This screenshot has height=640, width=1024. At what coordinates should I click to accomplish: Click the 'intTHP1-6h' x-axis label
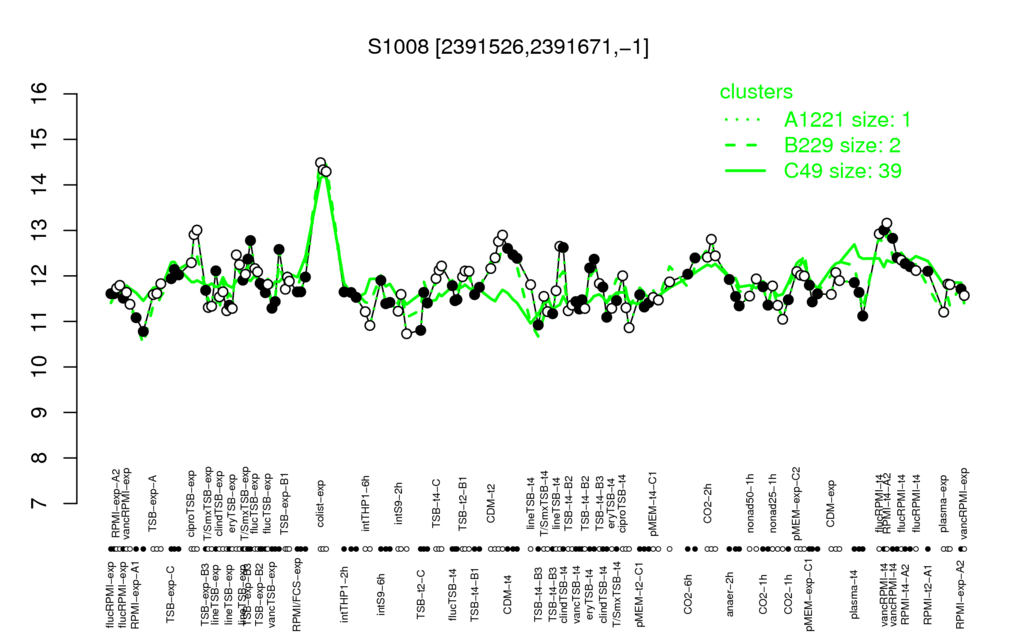coord(366,502)
